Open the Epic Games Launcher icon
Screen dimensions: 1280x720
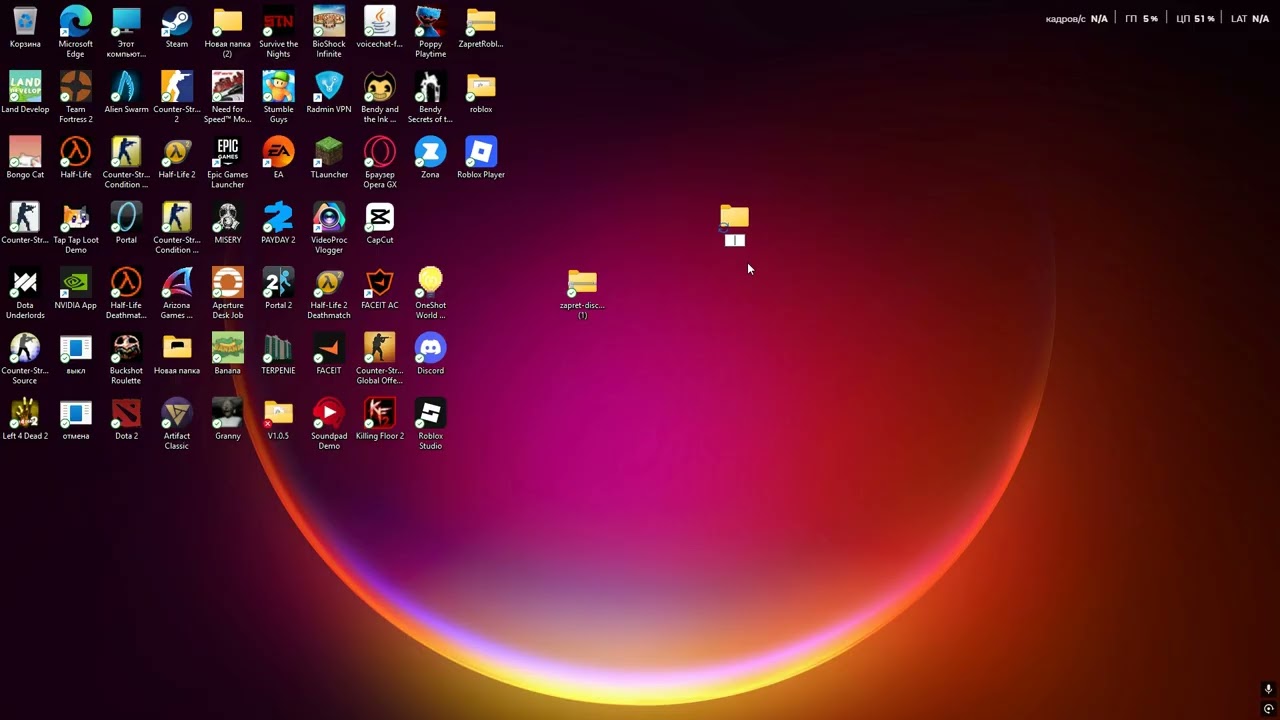[228, 152]
